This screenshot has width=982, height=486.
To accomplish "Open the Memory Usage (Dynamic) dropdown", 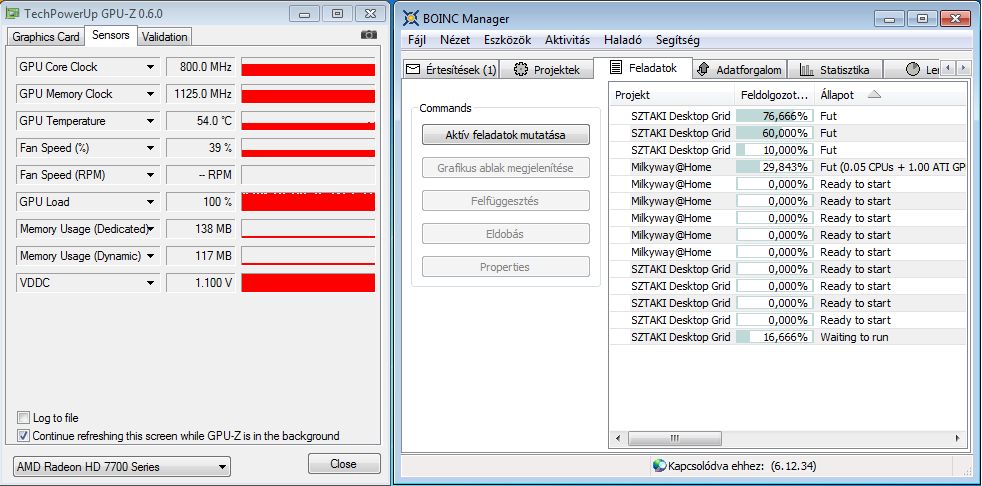I will [x=150, y=256].
